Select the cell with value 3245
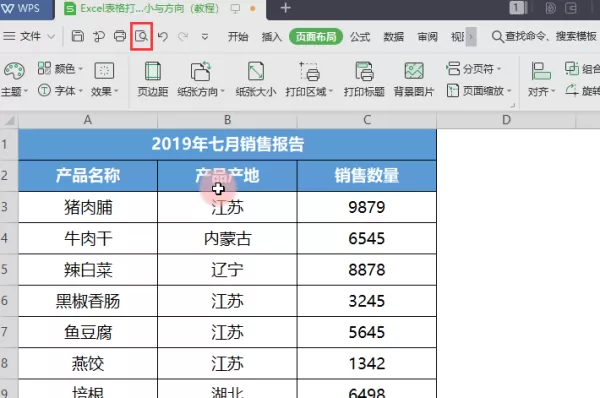 [x=367, y=301]
